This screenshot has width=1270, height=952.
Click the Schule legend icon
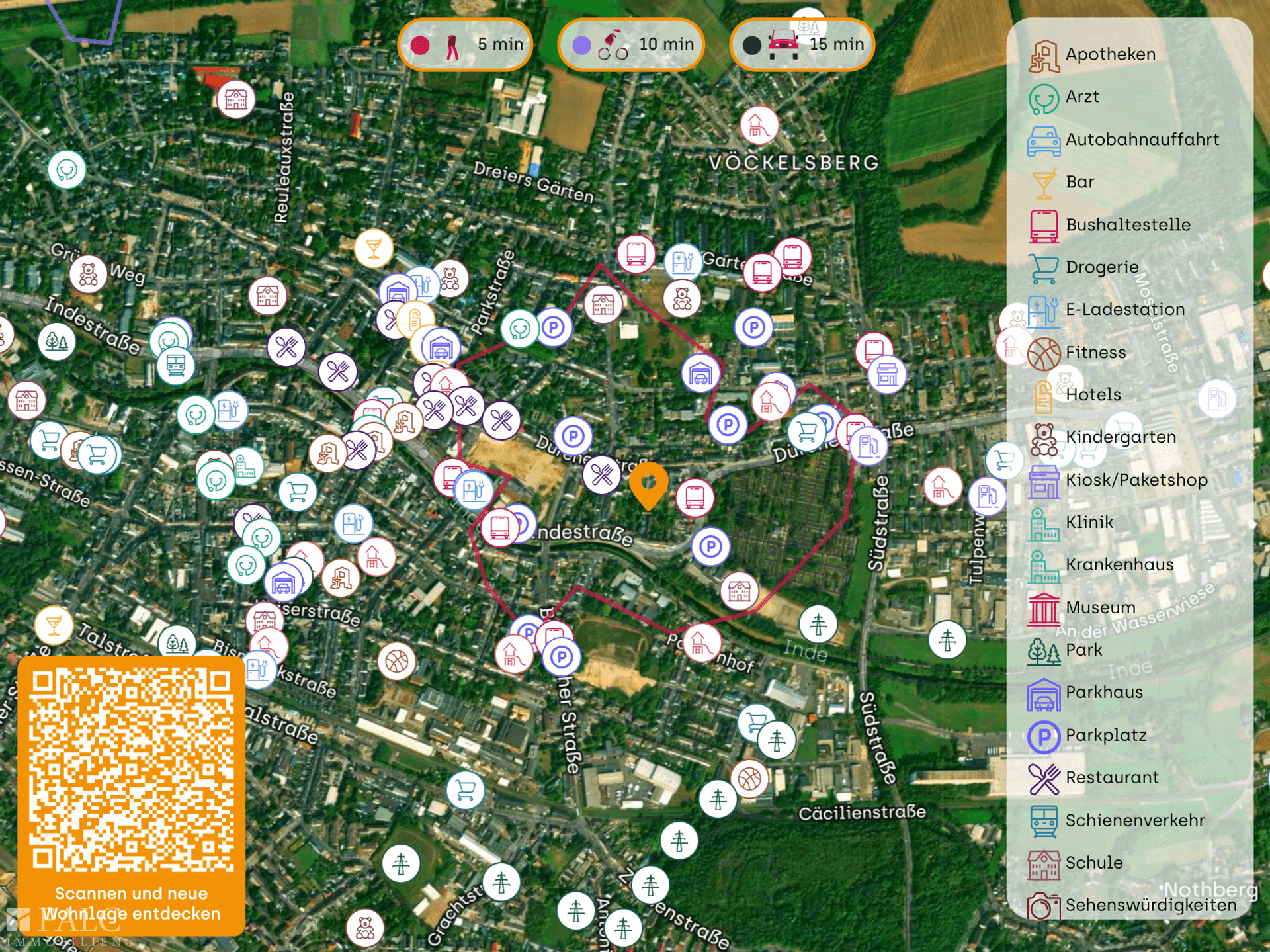click(1044, 865)
